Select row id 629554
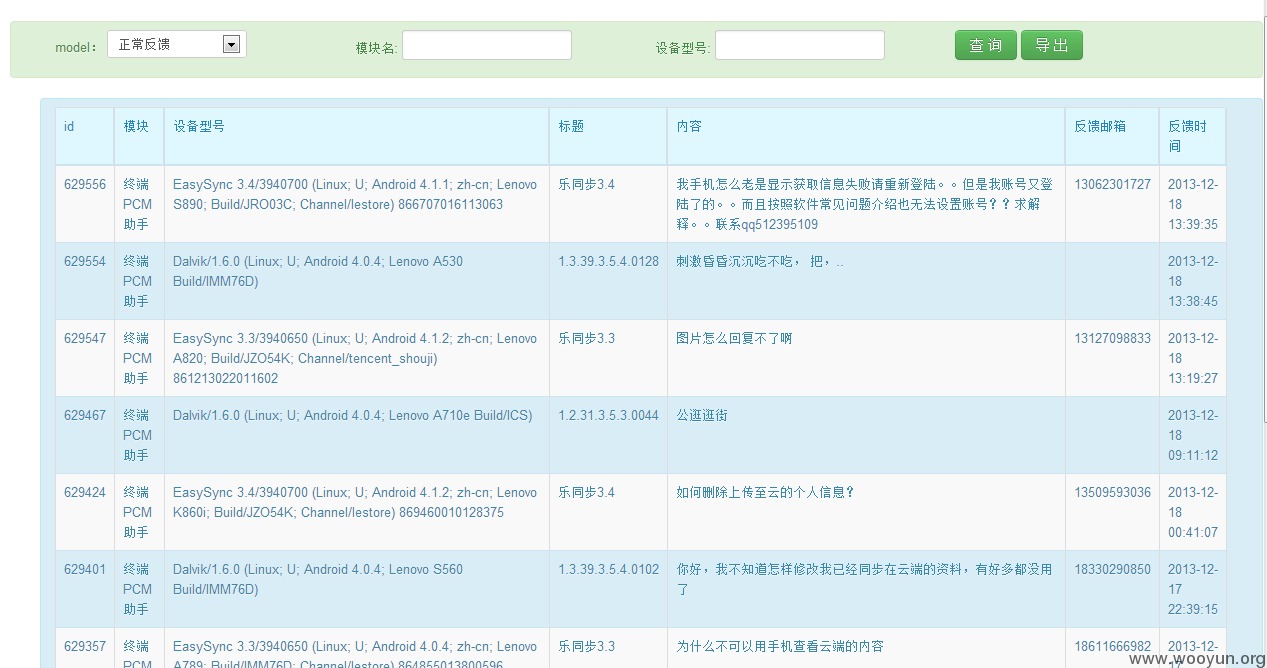1267x668 pixels. click(85, 262)
